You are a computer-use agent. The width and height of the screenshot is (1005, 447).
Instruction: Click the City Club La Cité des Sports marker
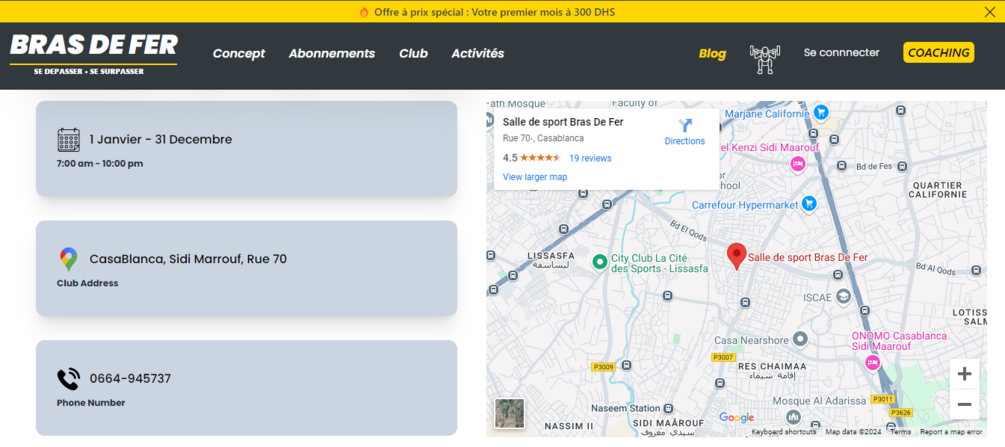600,262
